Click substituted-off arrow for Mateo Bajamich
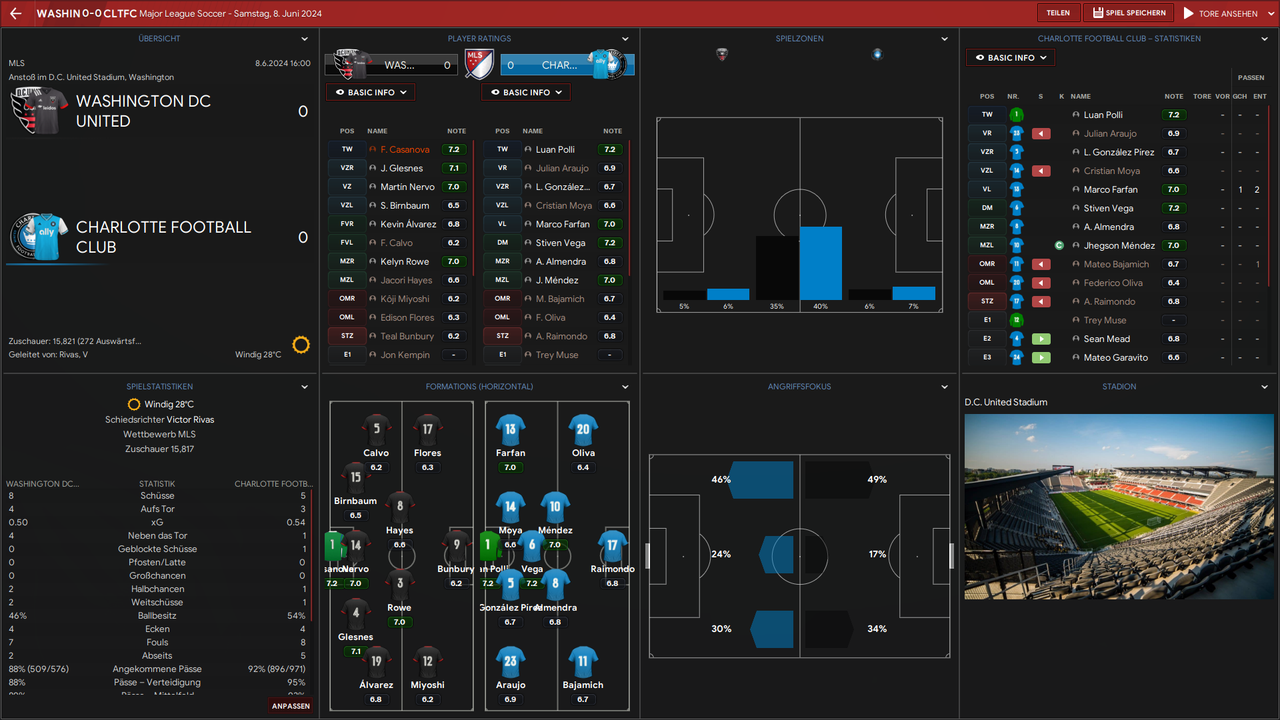This screenshot has width=1280, height=720. (1041, 264)
